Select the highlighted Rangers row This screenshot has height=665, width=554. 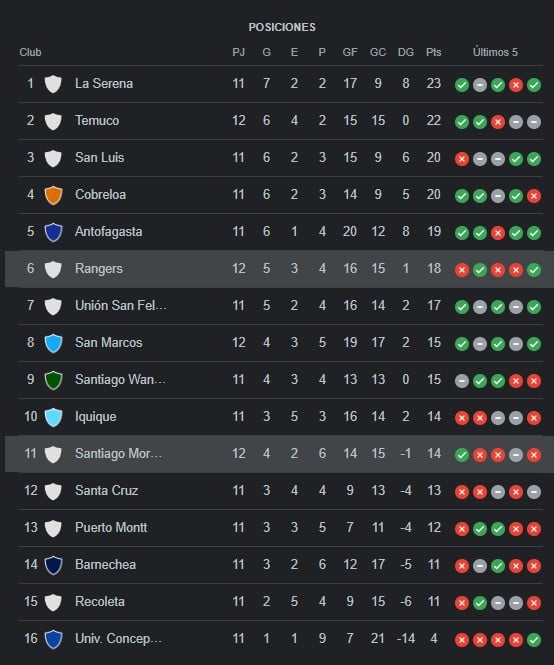pyautogui.click(x=279, y=269)
